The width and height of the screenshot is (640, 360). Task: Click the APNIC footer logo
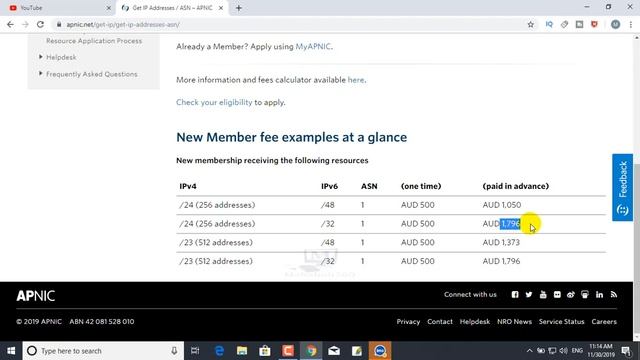tap(36, 296)
